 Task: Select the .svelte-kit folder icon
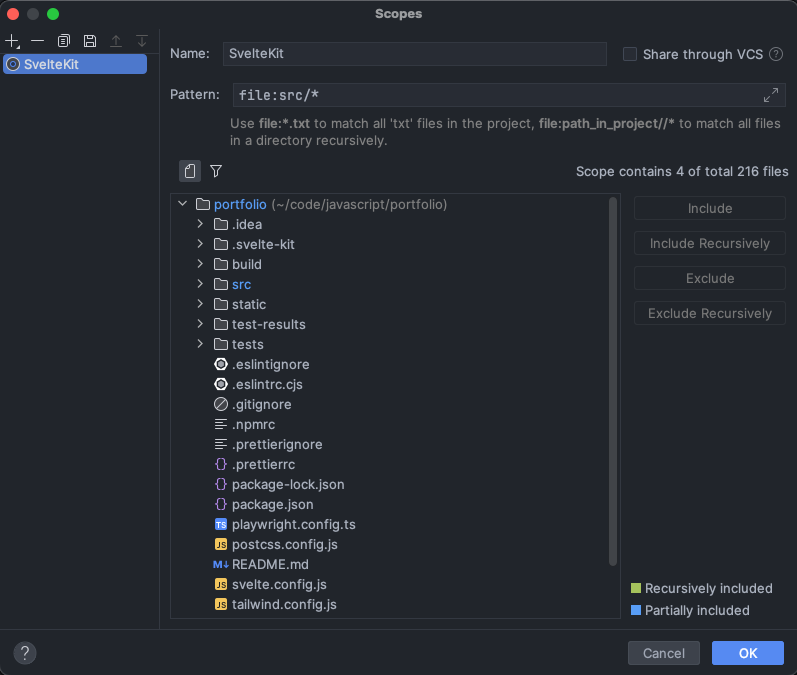click(221, 244)
